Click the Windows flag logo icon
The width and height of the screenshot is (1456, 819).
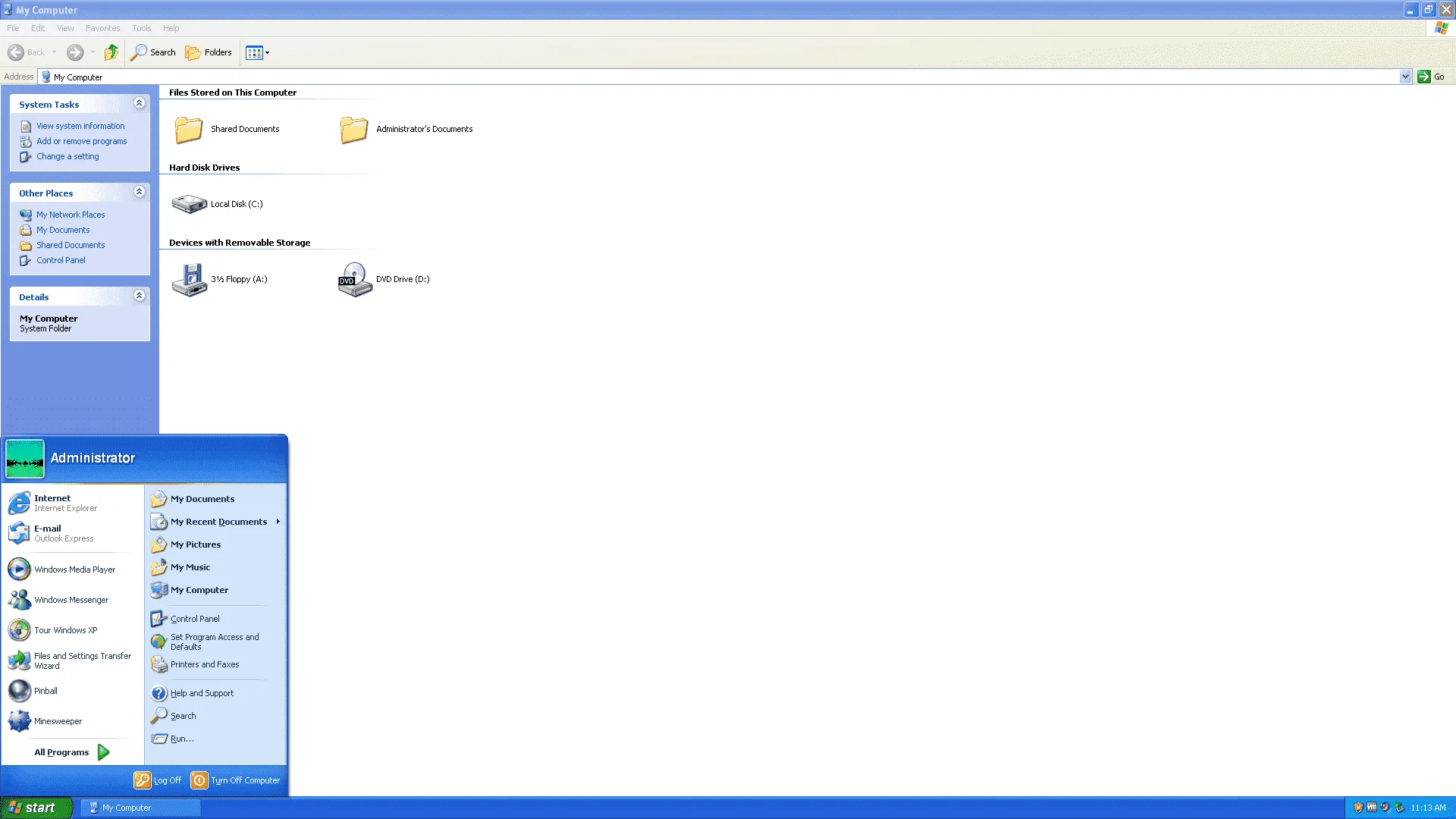[1441, 28]
